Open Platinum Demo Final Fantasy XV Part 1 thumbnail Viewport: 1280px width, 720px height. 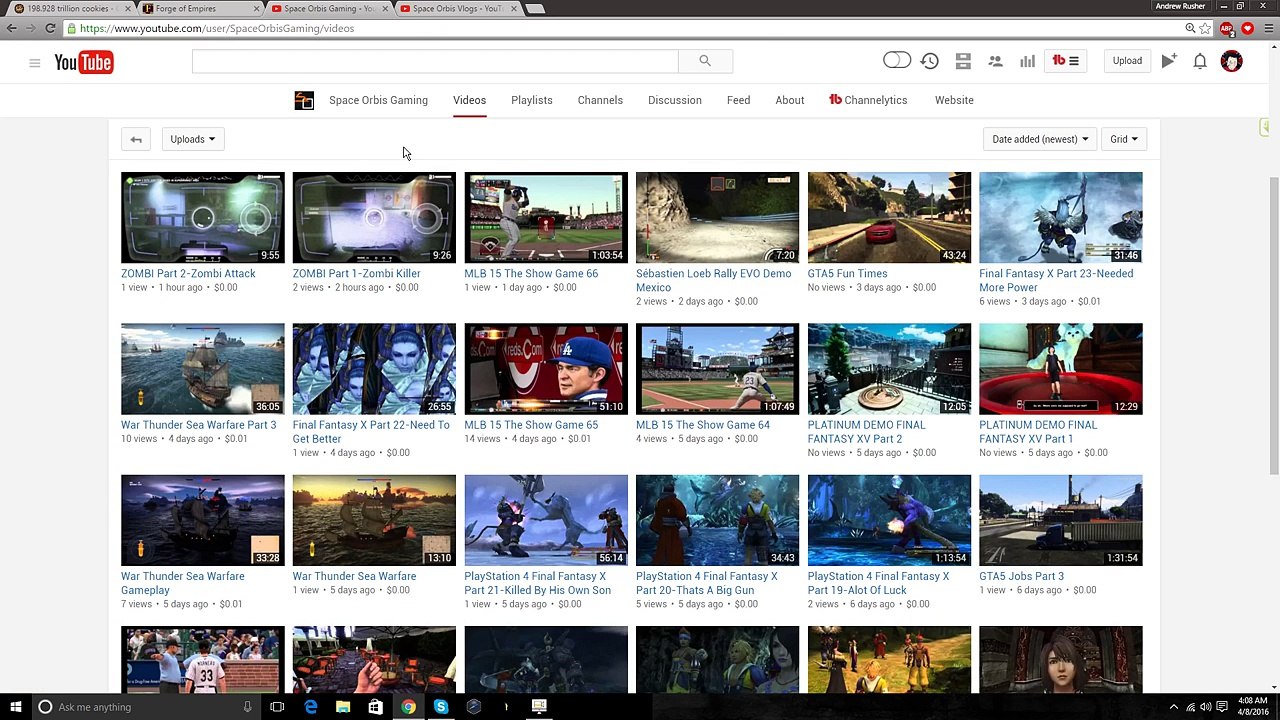1061,369
